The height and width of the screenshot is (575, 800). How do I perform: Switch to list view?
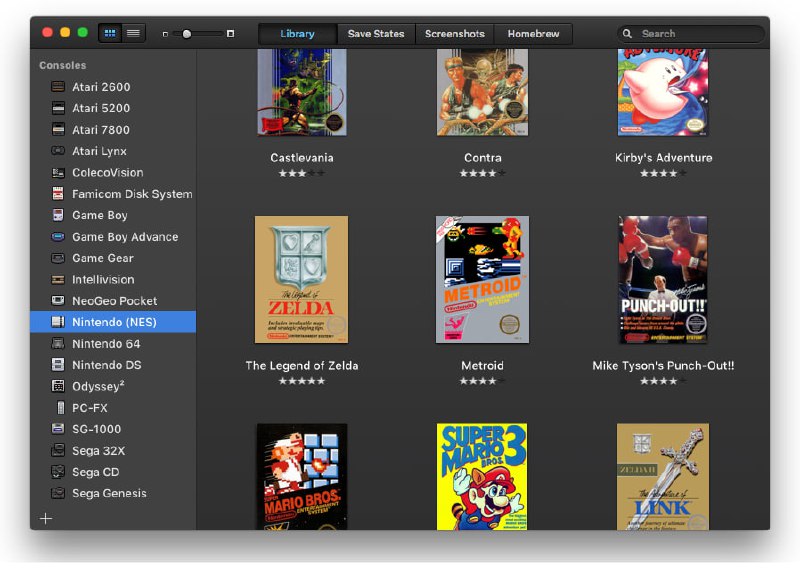coord(133,33)
